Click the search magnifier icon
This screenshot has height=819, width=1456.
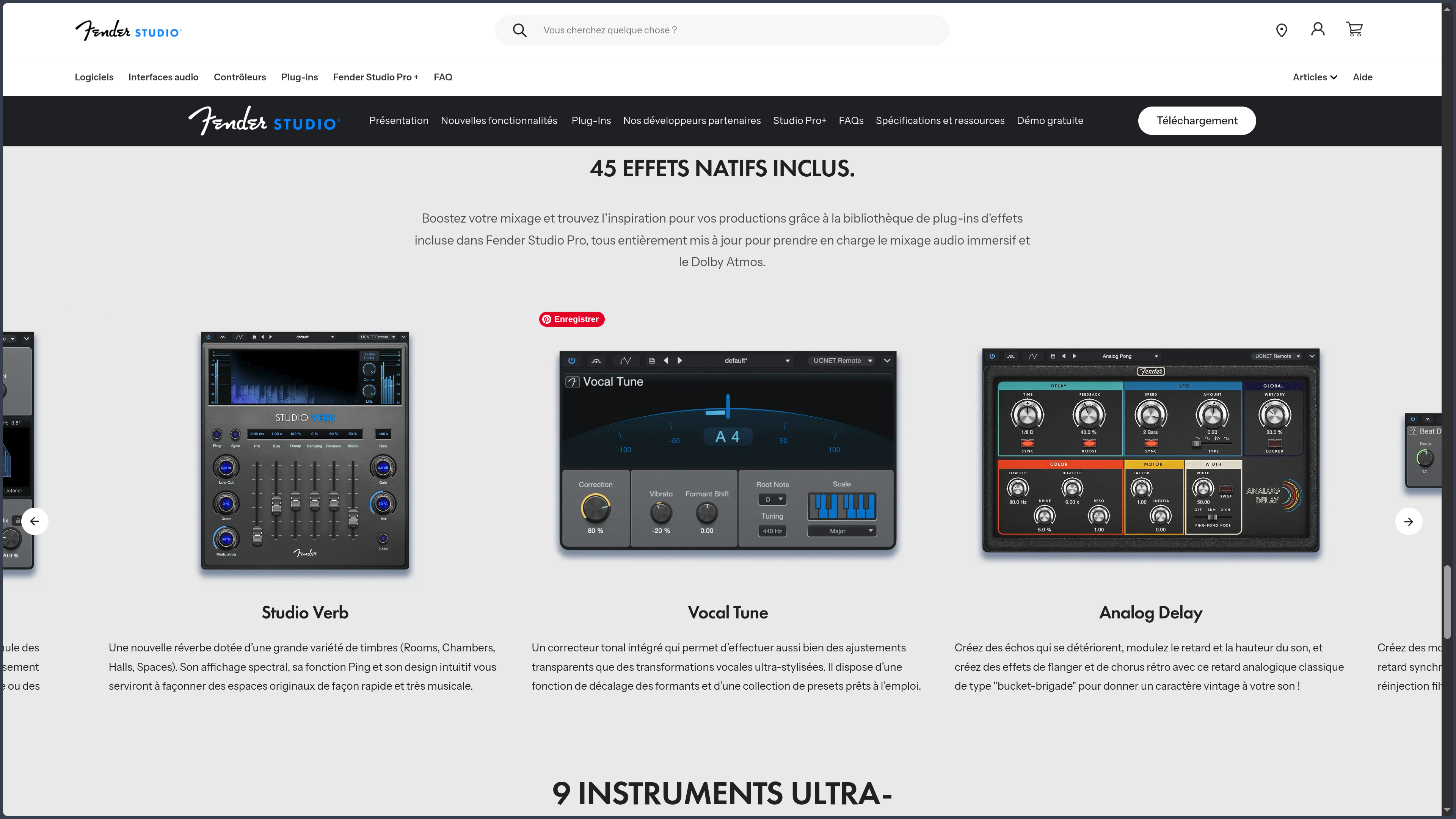point(519,30)
